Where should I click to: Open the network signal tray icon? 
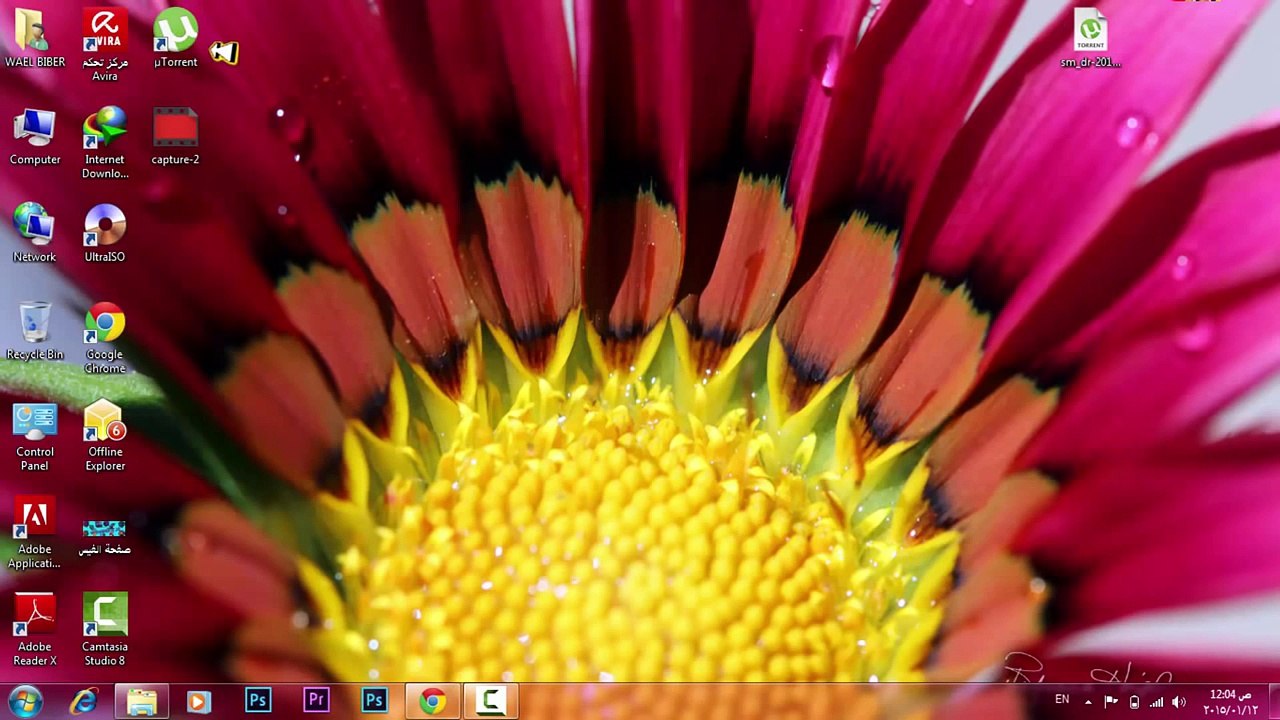click(x=1156, y=702)
